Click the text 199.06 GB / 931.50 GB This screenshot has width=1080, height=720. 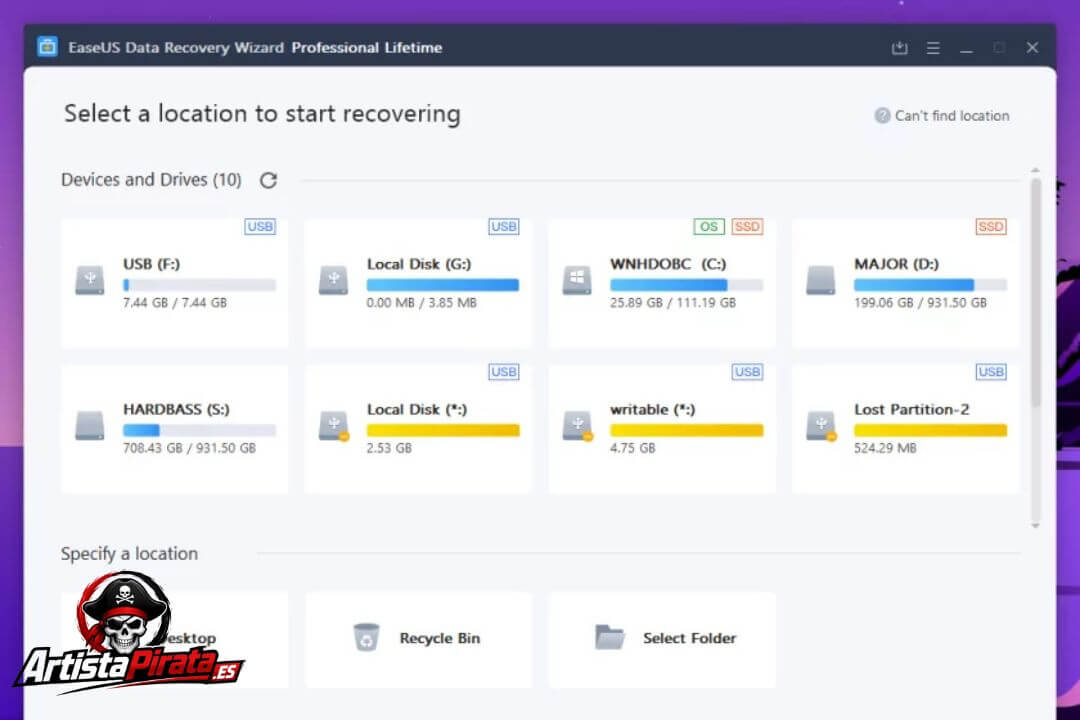(x=920, y=302)
